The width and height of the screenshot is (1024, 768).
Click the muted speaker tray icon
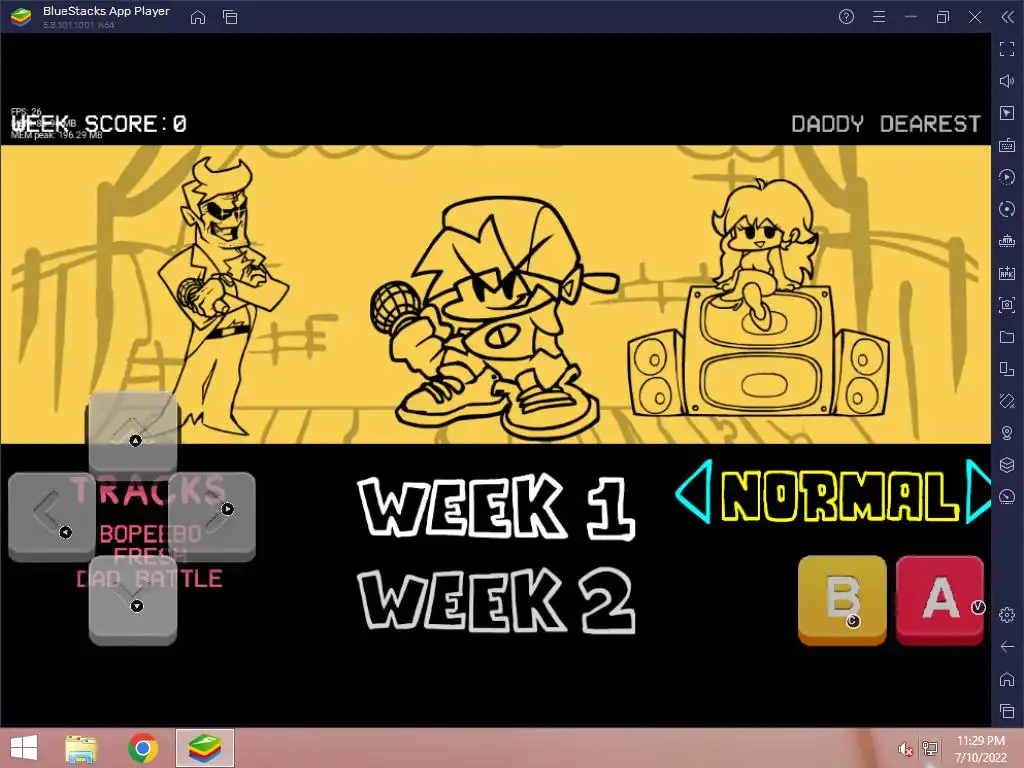coord(905,749)
